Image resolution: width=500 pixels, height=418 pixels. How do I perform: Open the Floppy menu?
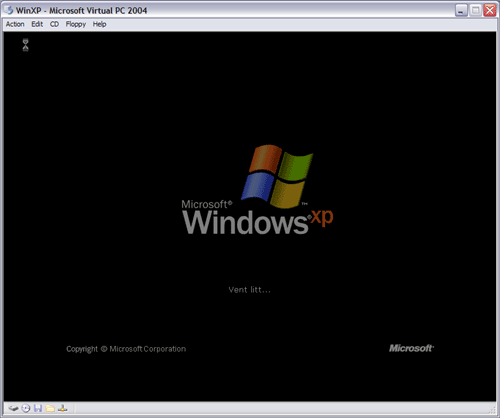(76, 24)
